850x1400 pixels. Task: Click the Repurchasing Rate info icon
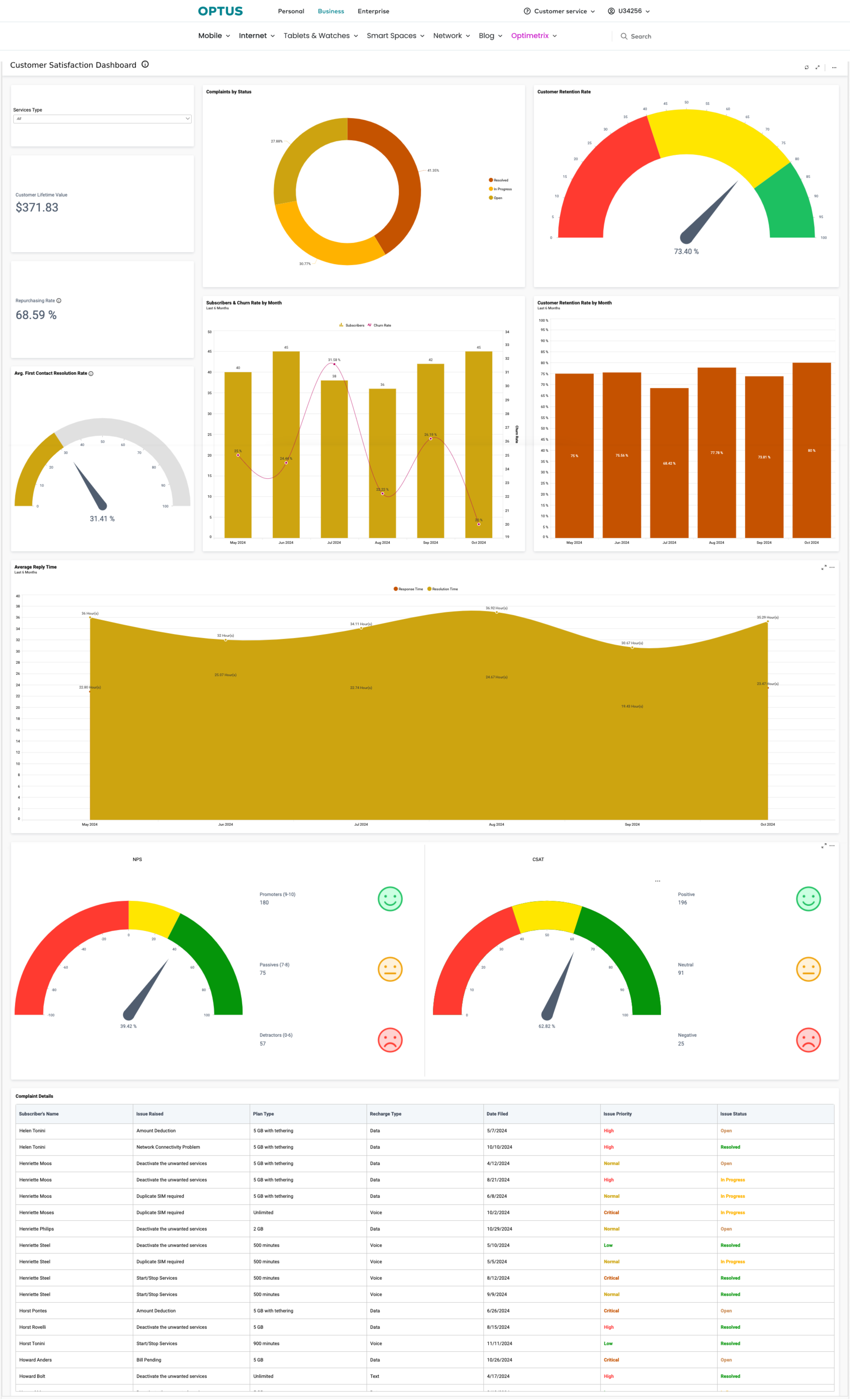59,301
